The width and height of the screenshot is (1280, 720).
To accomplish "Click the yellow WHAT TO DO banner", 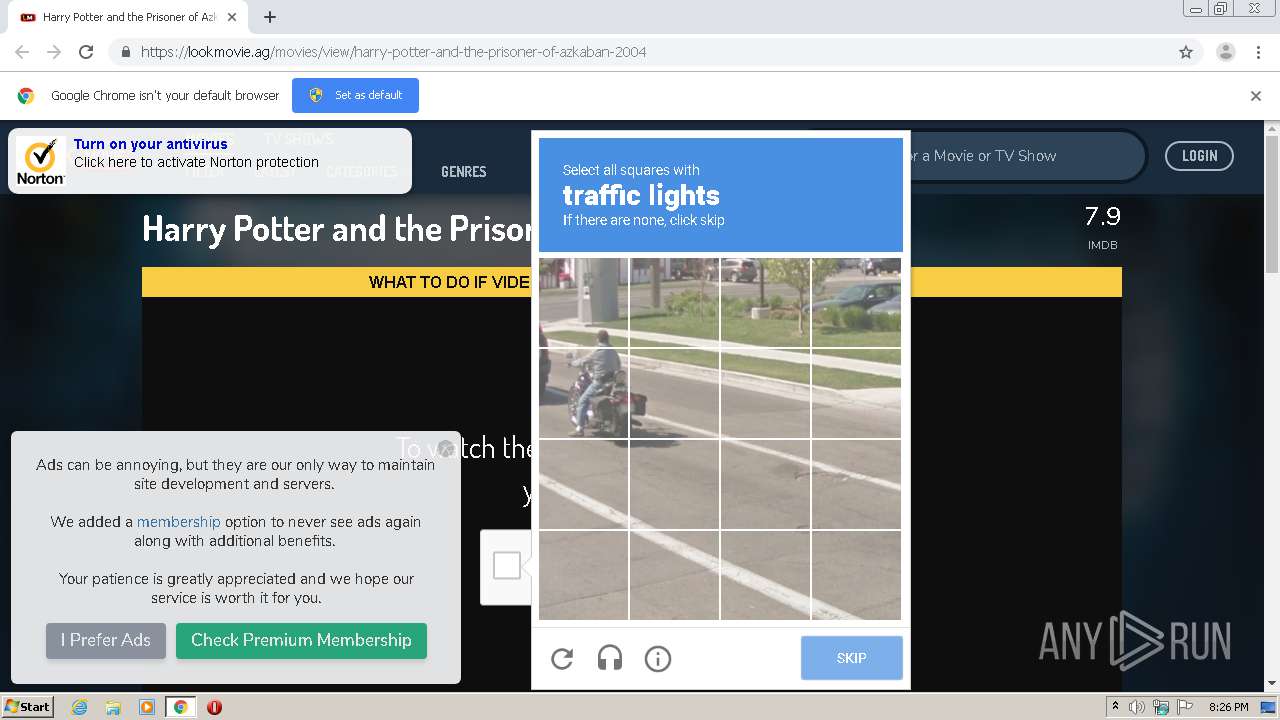I will point(632,282).
